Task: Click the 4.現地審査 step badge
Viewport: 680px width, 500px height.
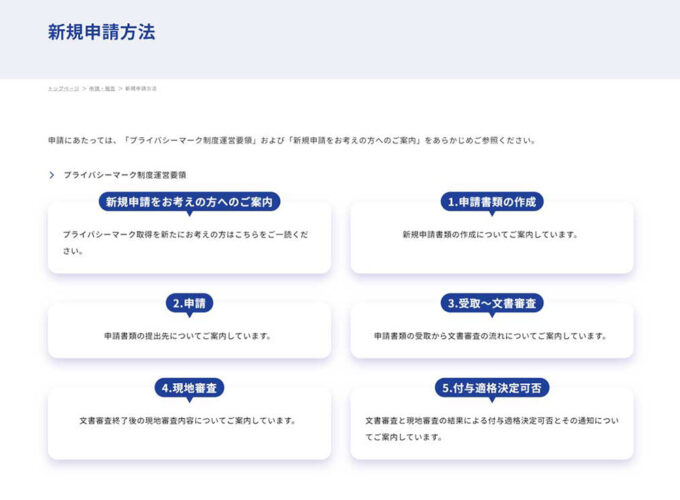Action: [189, 387]
